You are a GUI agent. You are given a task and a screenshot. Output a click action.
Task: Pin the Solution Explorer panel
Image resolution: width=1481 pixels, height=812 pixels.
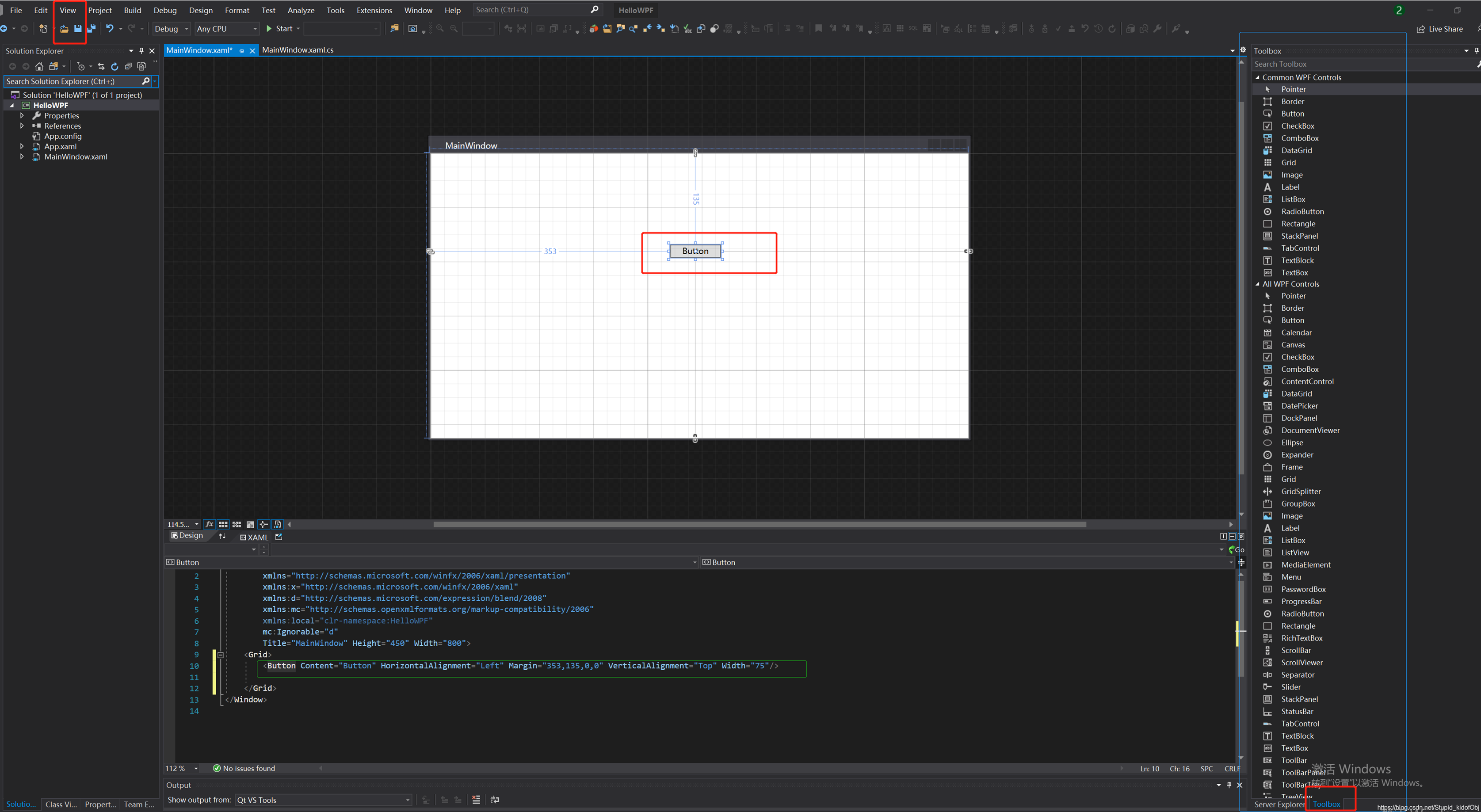(141, 50)
